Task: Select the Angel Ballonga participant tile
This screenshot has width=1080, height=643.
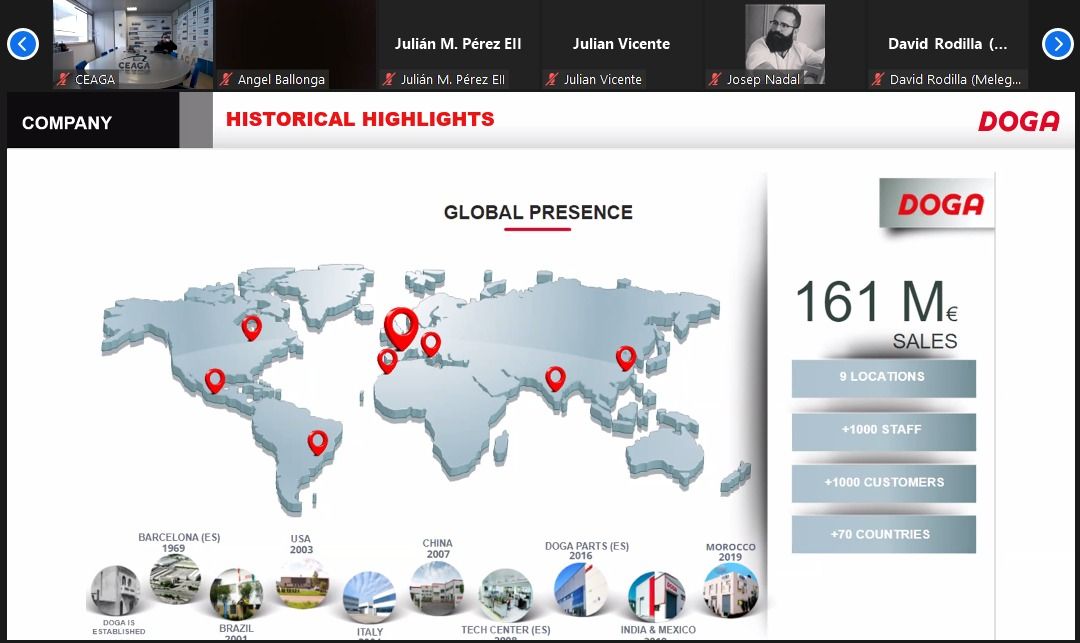Action: pos(295,45)
